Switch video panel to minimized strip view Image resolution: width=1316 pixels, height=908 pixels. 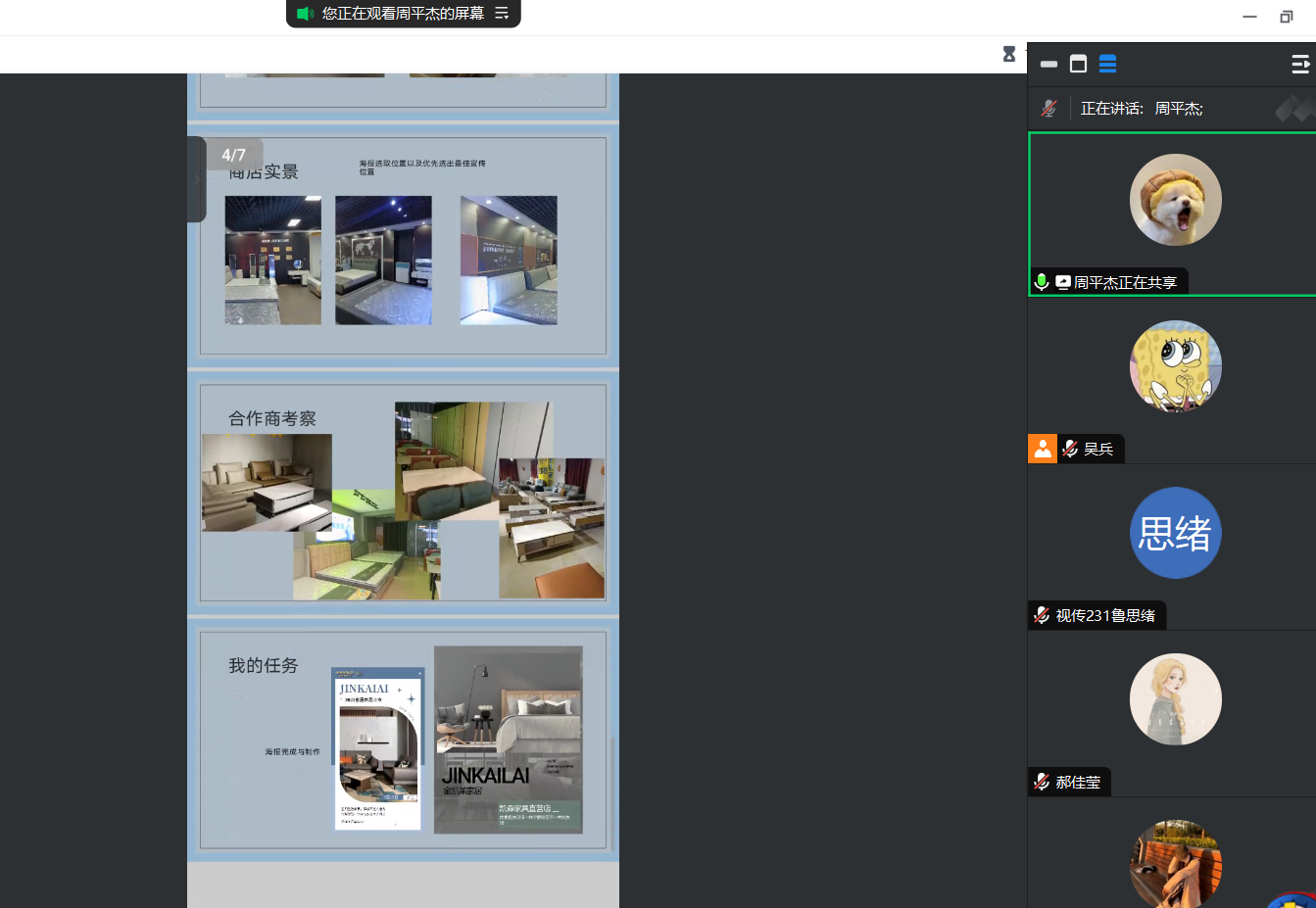(x=1048, y=65)
